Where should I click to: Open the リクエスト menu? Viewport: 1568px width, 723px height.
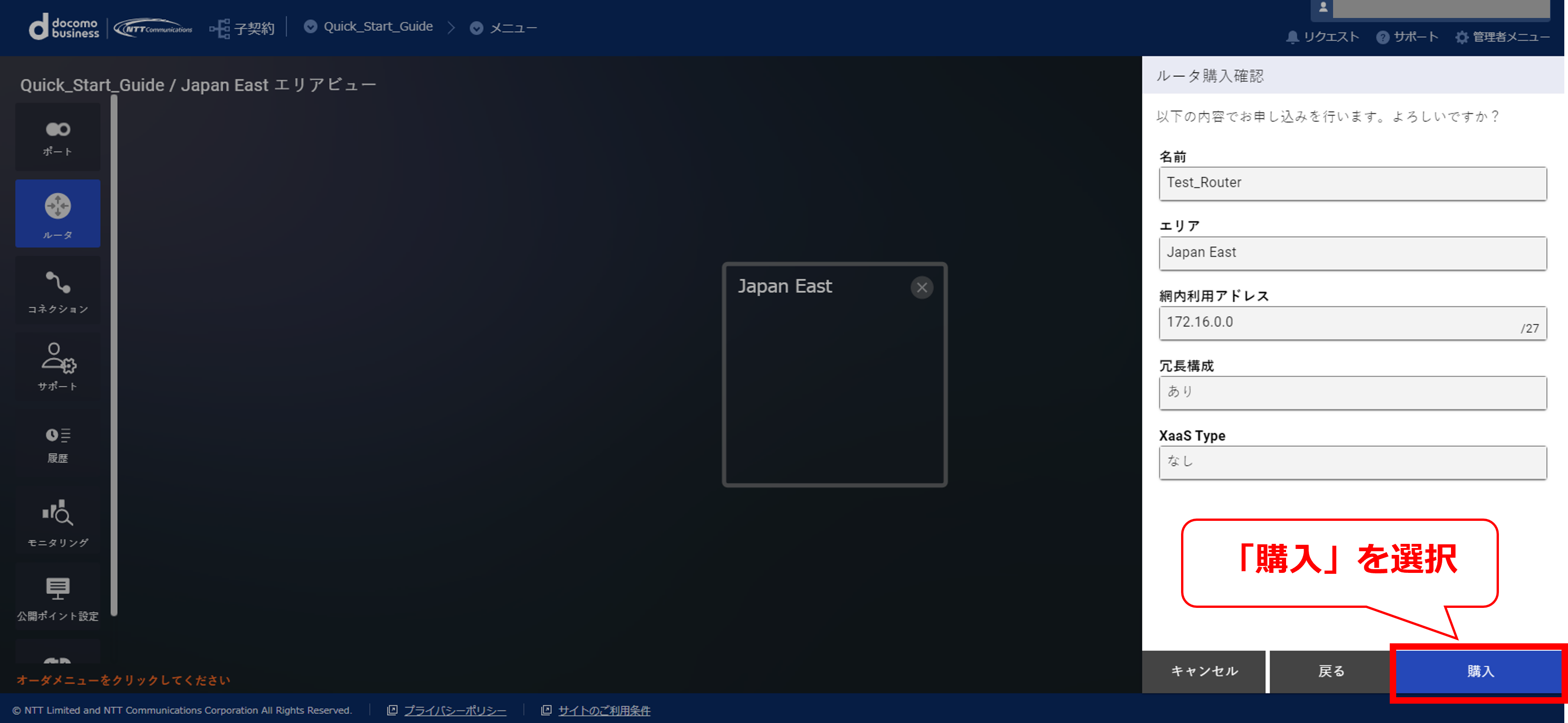click(x=1331, y=37)
